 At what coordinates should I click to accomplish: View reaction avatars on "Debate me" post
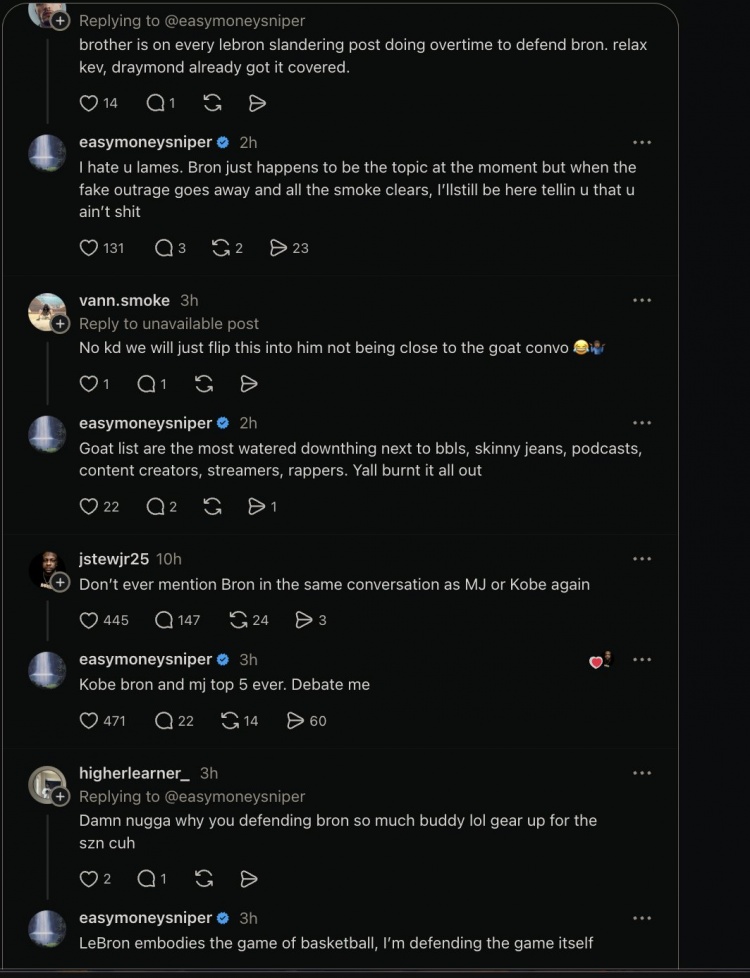click(x=601, y=660)
